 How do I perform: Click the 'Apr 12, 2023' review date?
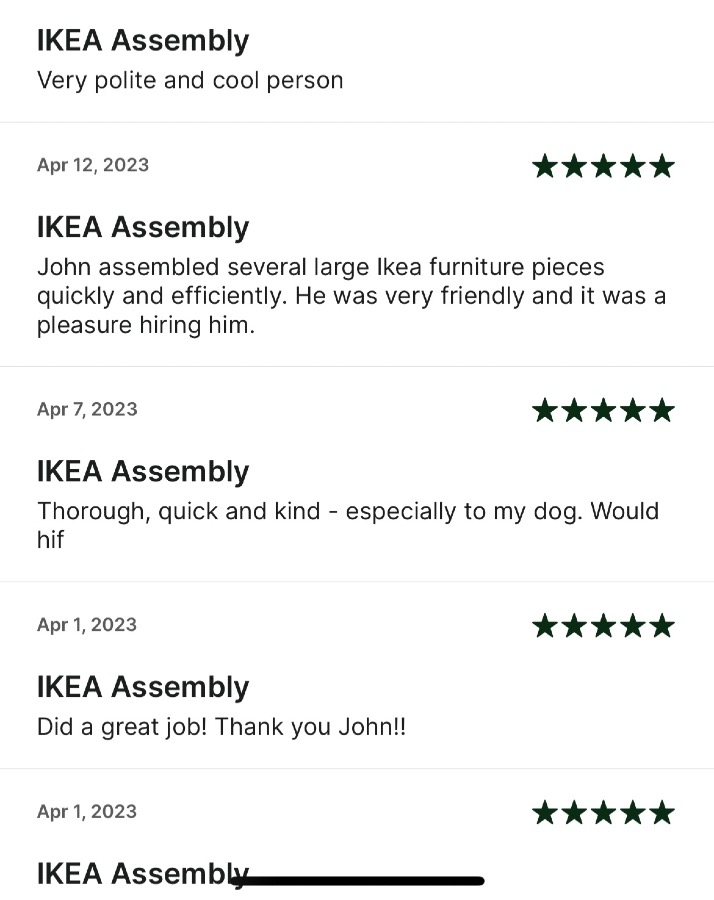(x=93, y=165)
